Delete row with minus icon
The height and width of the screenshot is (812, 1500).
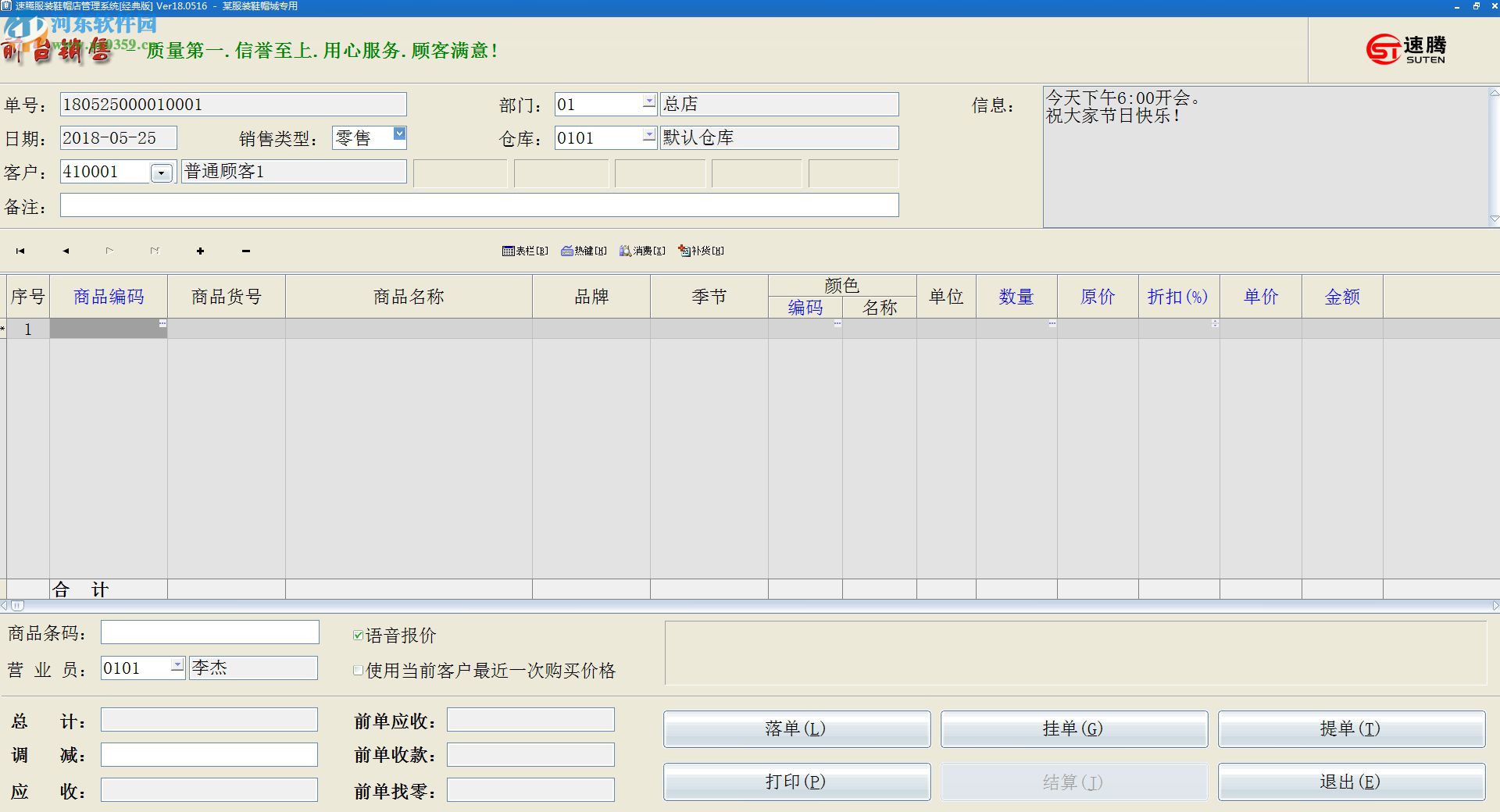click(x=246, y=251)
